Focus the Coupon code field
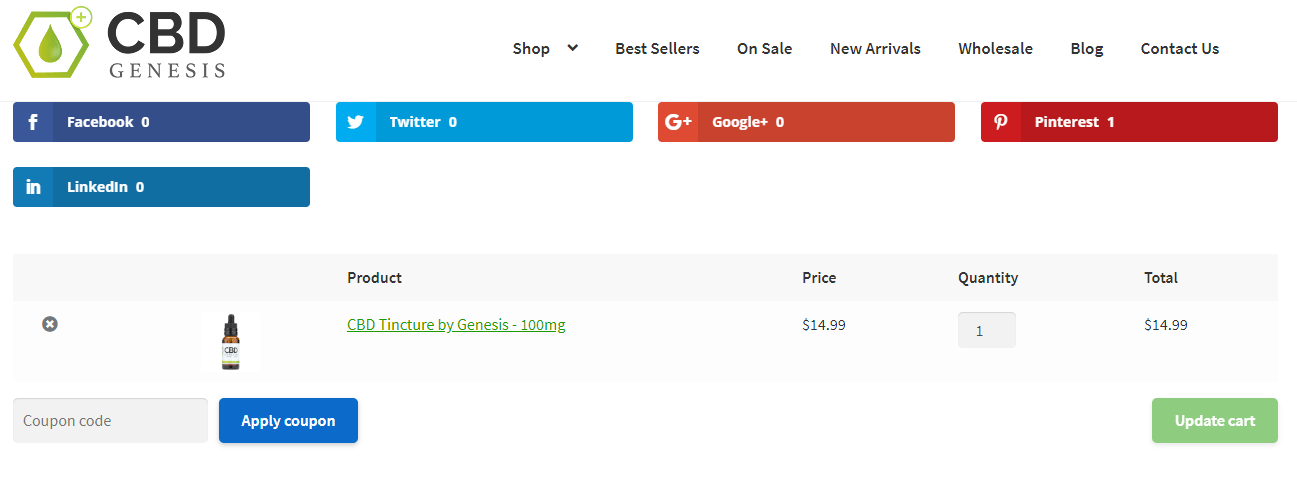 (x=110, y=421)
